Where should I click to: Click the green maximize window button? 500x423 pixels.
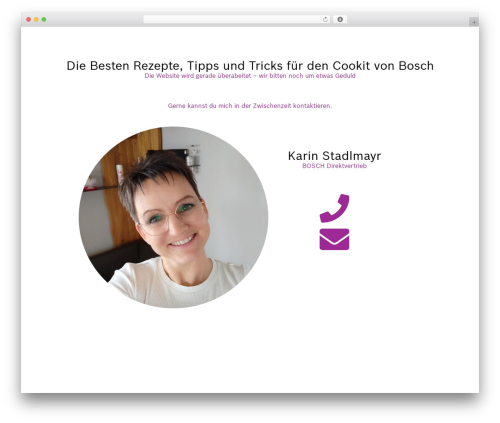pyautogui.click(x=44, y=20)
